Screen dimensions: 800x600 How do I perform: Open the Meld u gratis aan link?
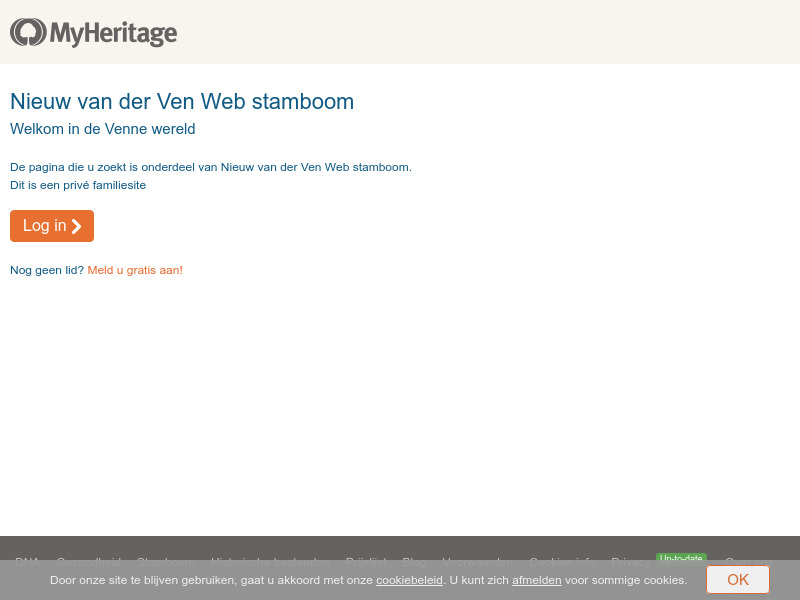click(x=134, y=270)
